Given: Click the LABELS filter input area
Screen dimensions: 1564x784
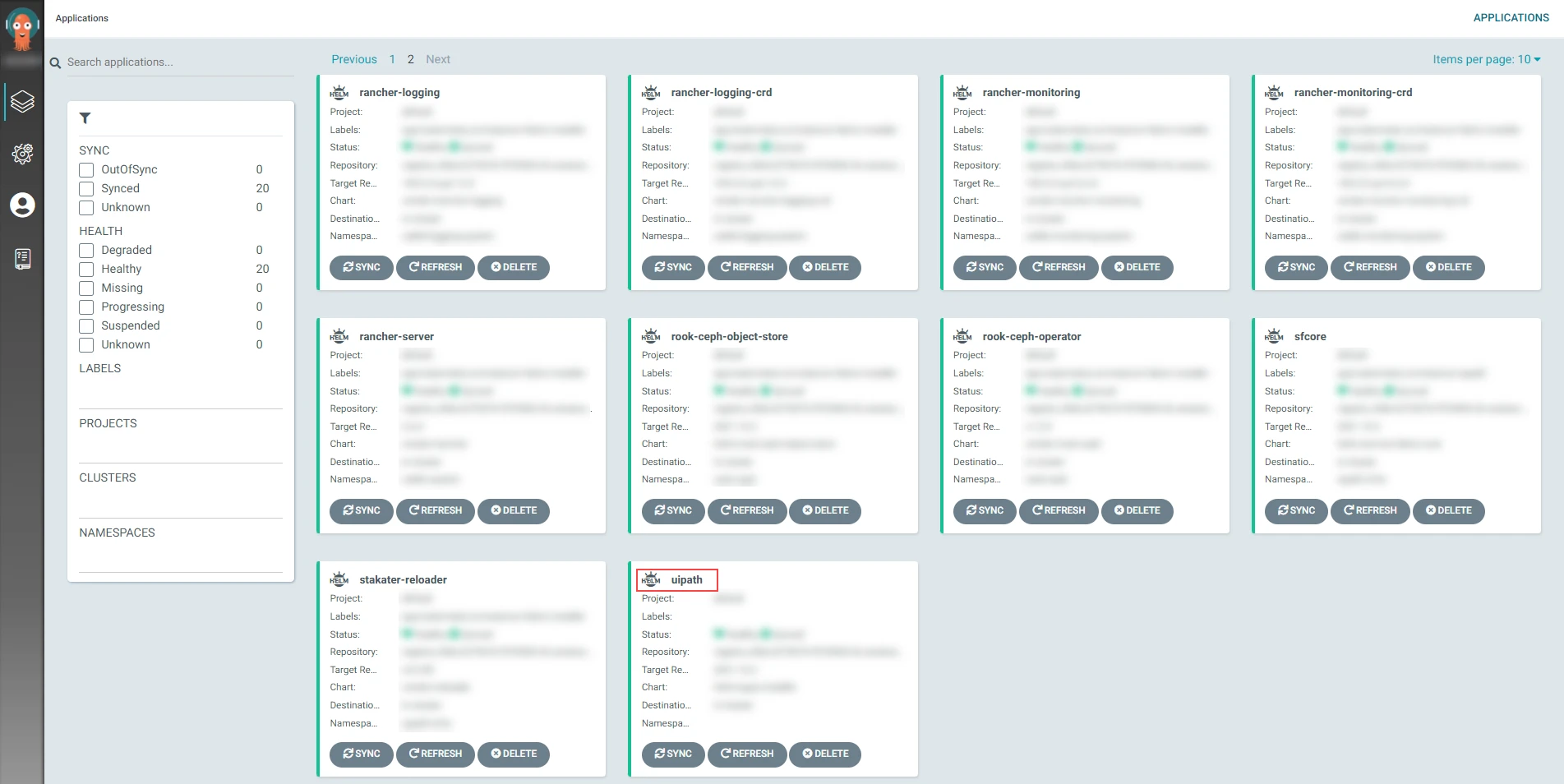Looking at the screenshot, I should (180, 394).
